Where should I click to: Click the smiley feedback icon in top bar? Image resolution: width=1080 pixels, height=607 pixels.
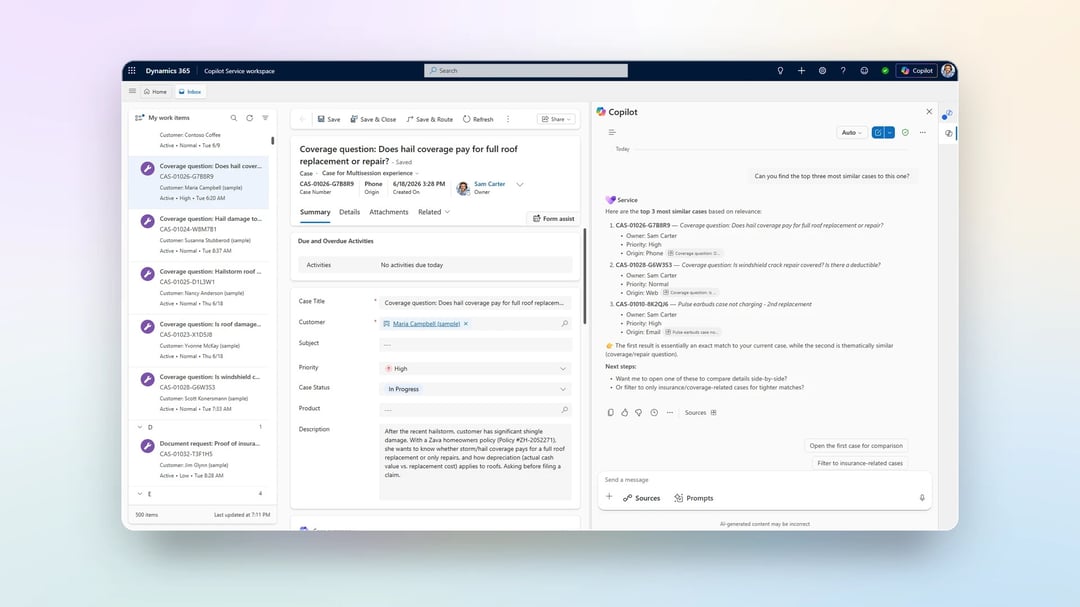[x=864, y=70]
